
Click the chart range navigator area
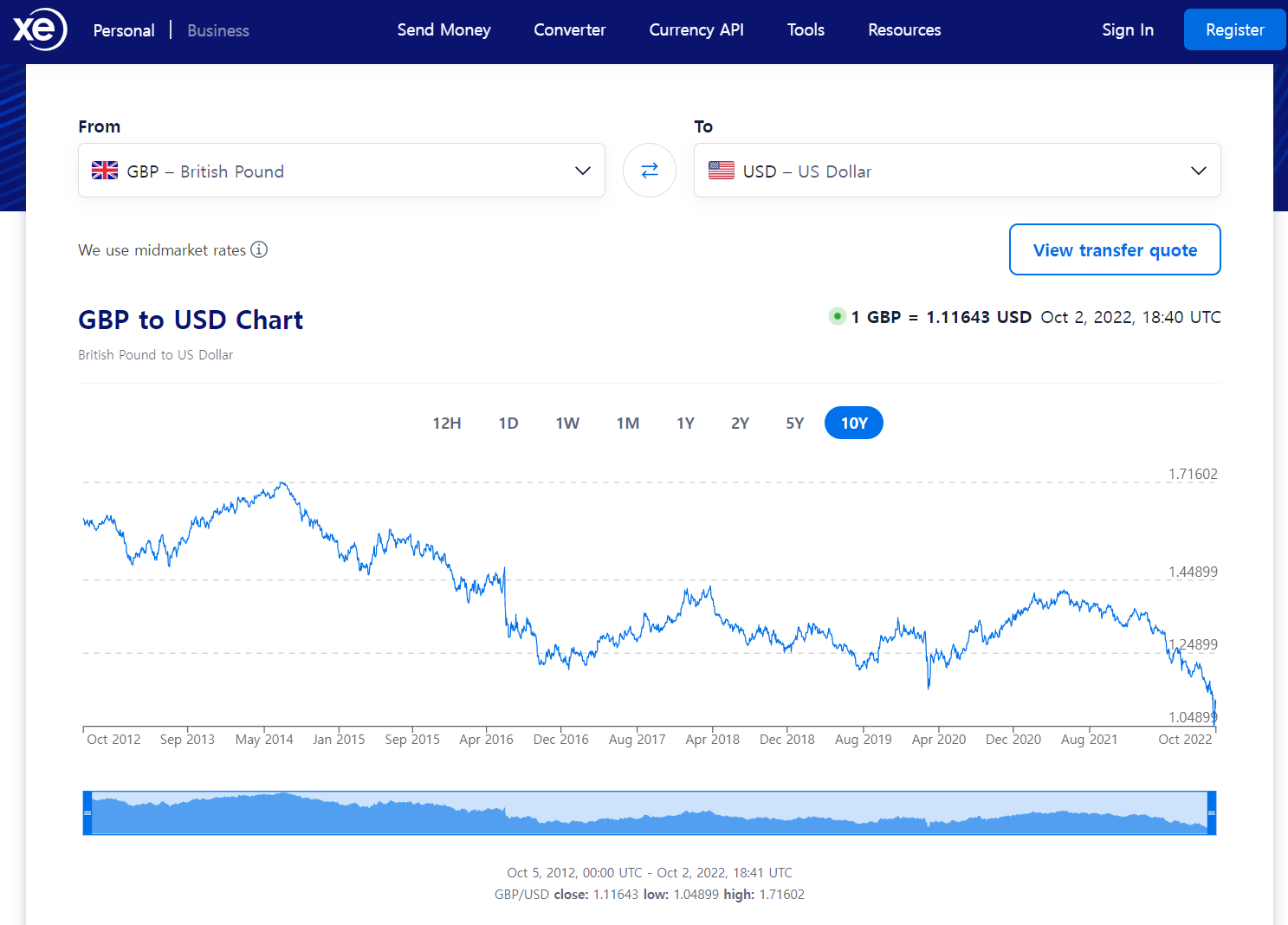(650, 813)
